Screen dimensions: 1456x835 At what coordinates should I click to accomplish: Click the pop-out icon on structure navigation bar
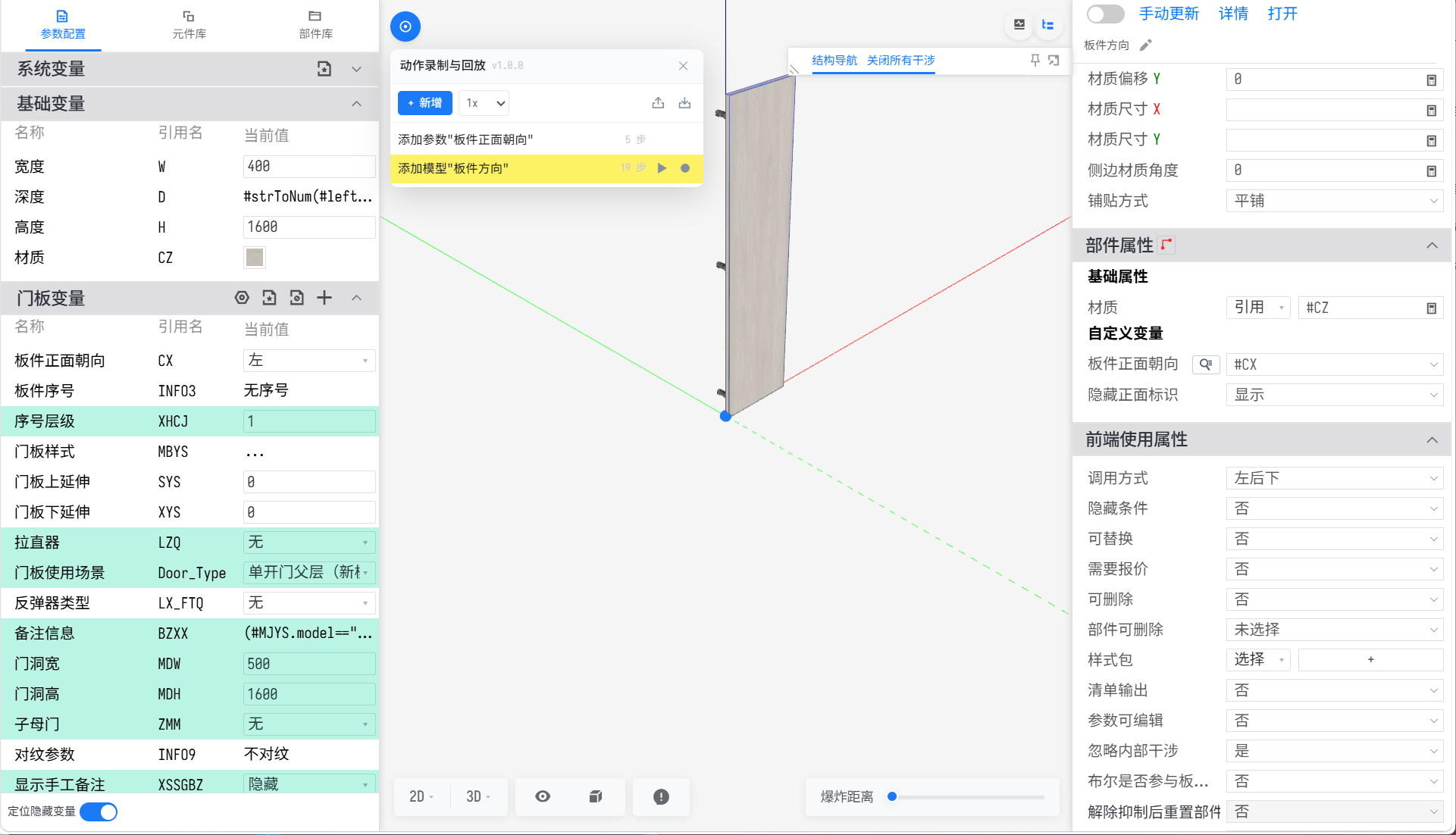(1054, 60)
